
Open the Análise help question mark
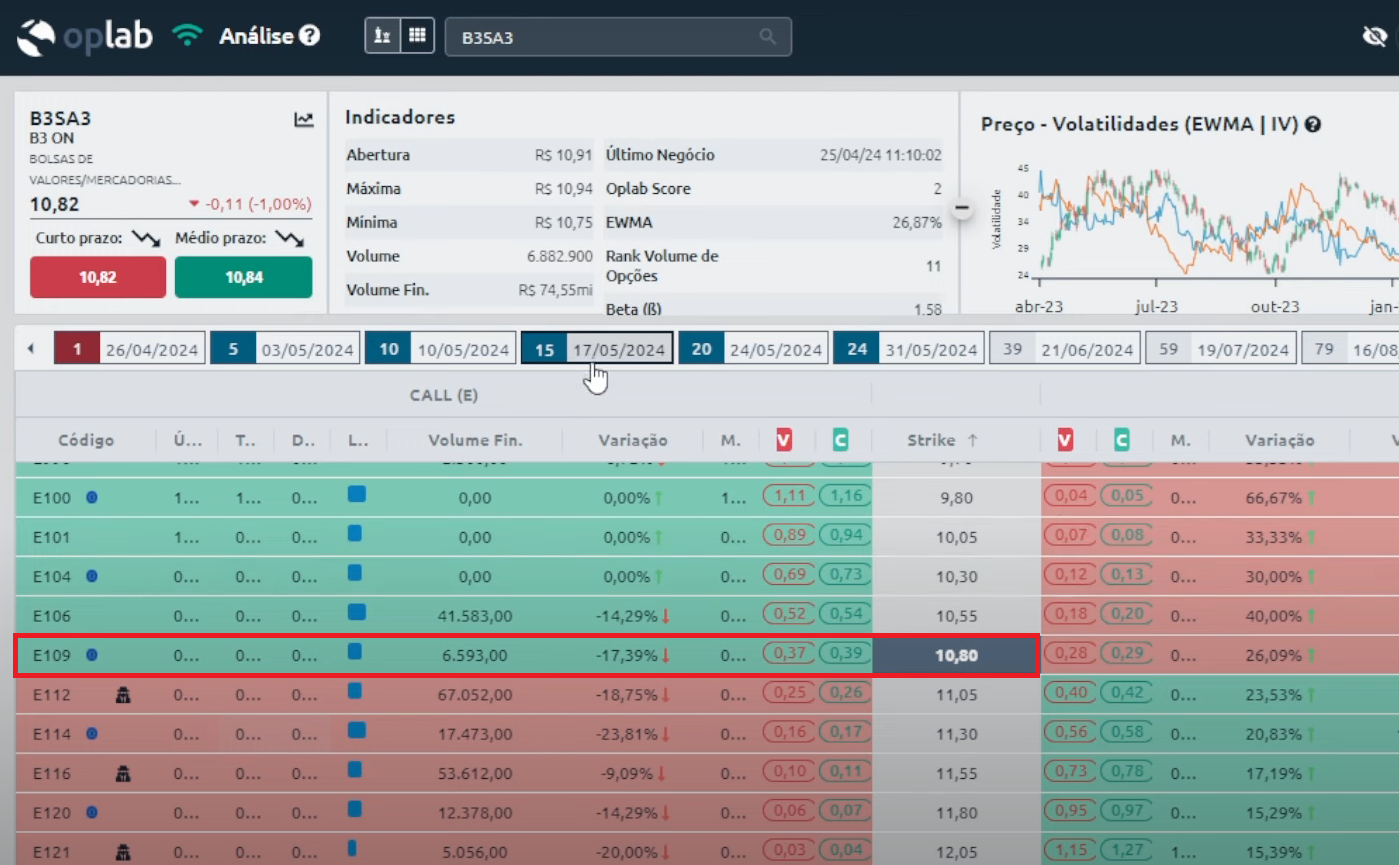point(310,36)
